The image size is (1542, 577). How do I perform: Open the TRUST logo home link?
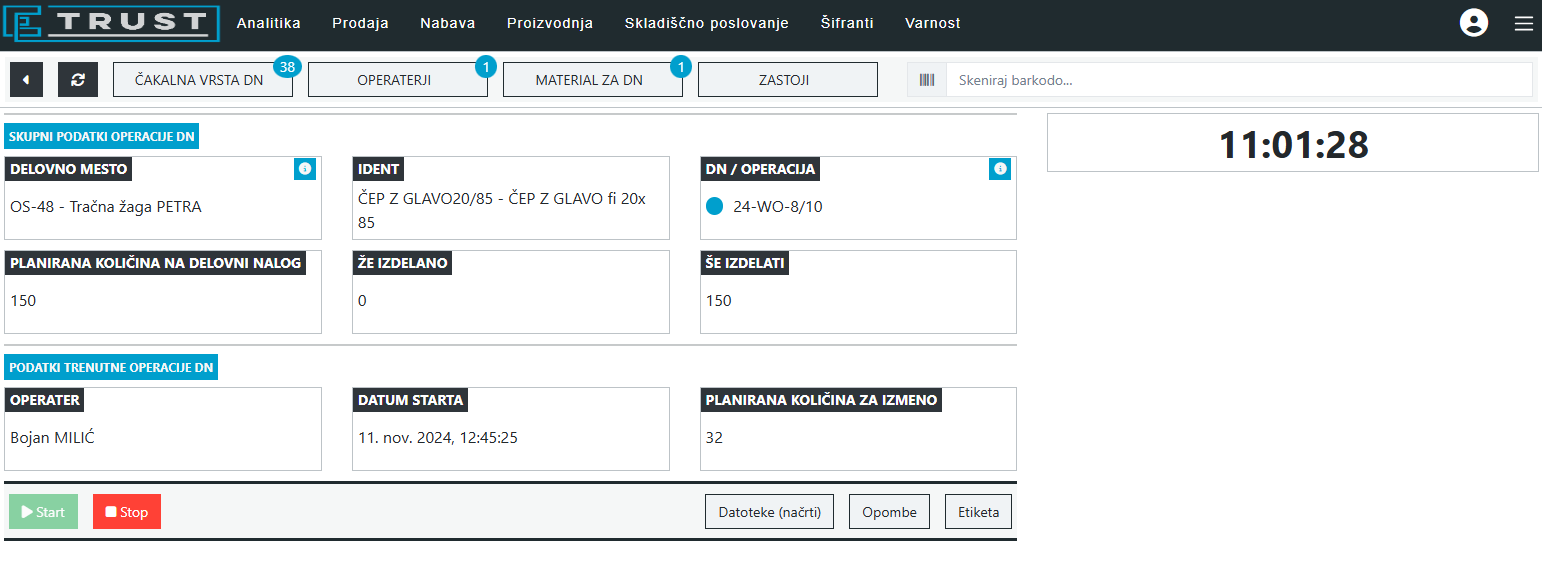pyautogui.click(x=111, y=23)
